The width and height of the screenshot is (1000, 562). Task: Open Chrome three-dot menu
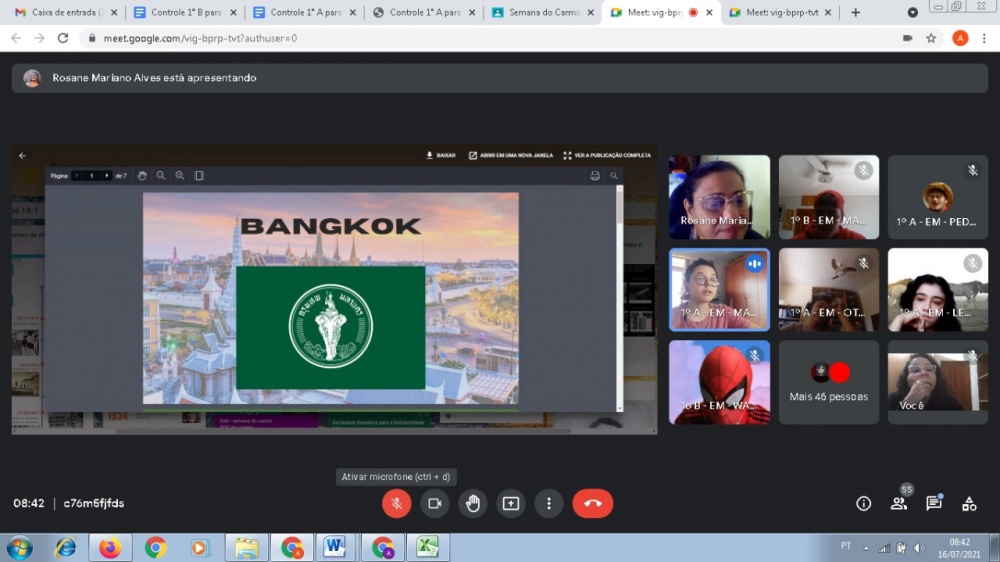click(x=984, y=38)
